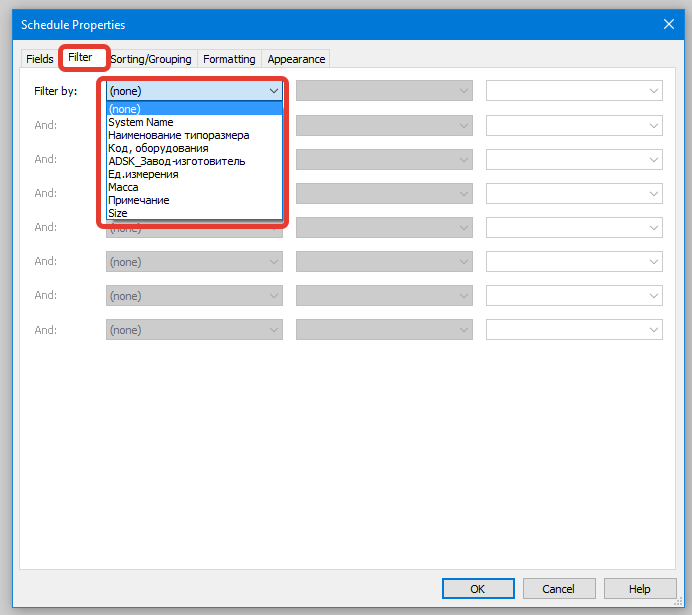Screen dimensions: 692x615
Task: Collapse the open Filter by field combo box
Action: pyautogui.click(x=194, y=91)
